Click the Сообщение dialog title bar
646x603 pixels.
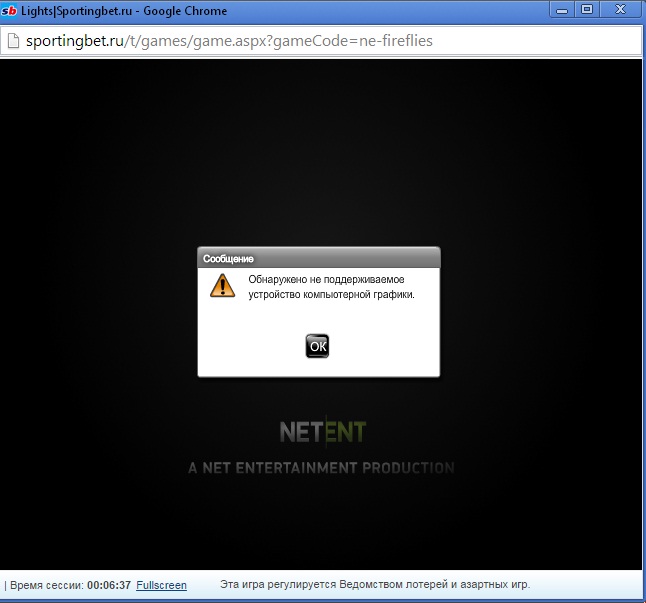pyautogui.click(x=319, y=258)
